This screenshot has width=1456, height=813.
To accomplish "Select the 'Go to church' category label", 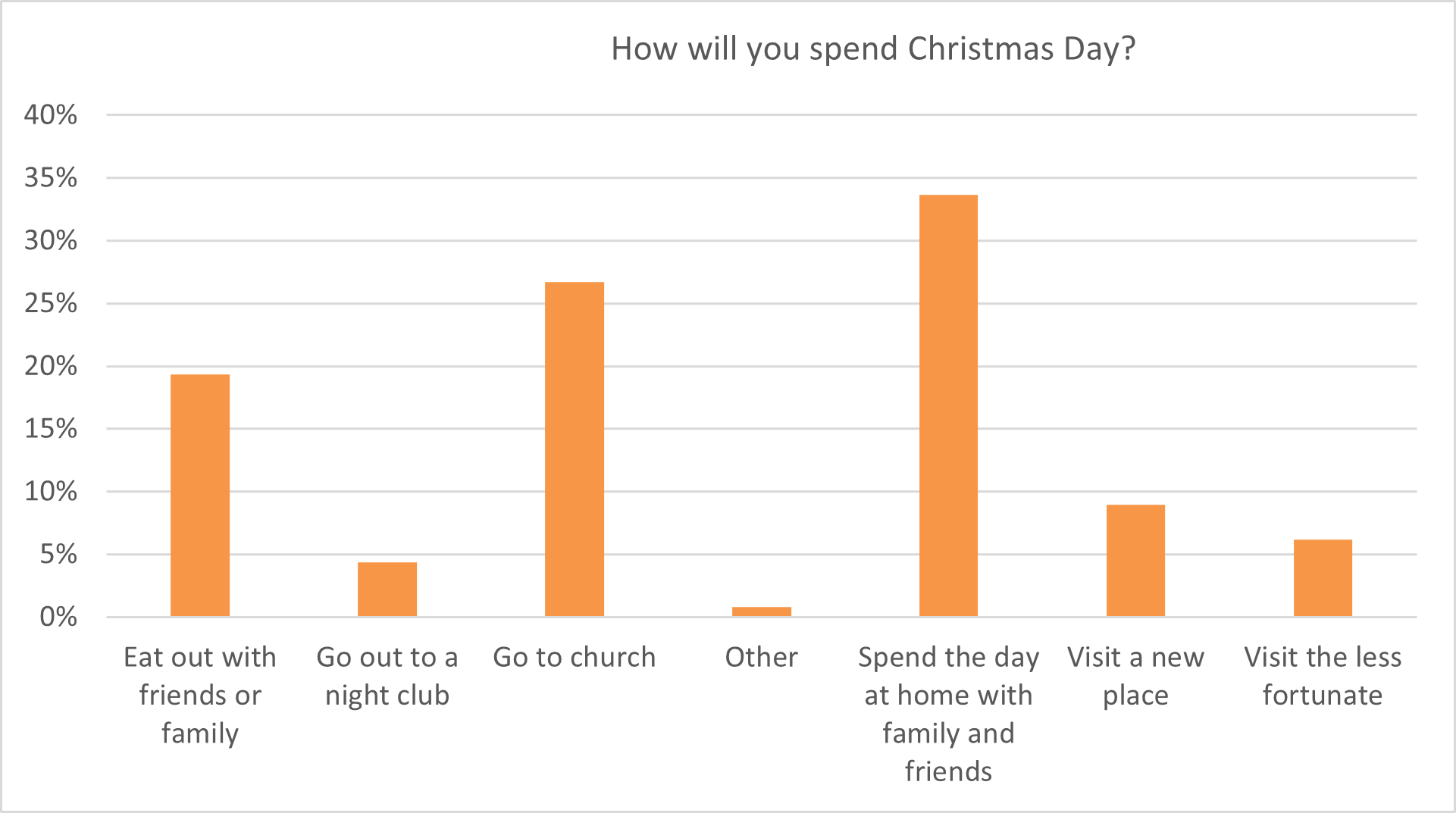I will point(575,657).
